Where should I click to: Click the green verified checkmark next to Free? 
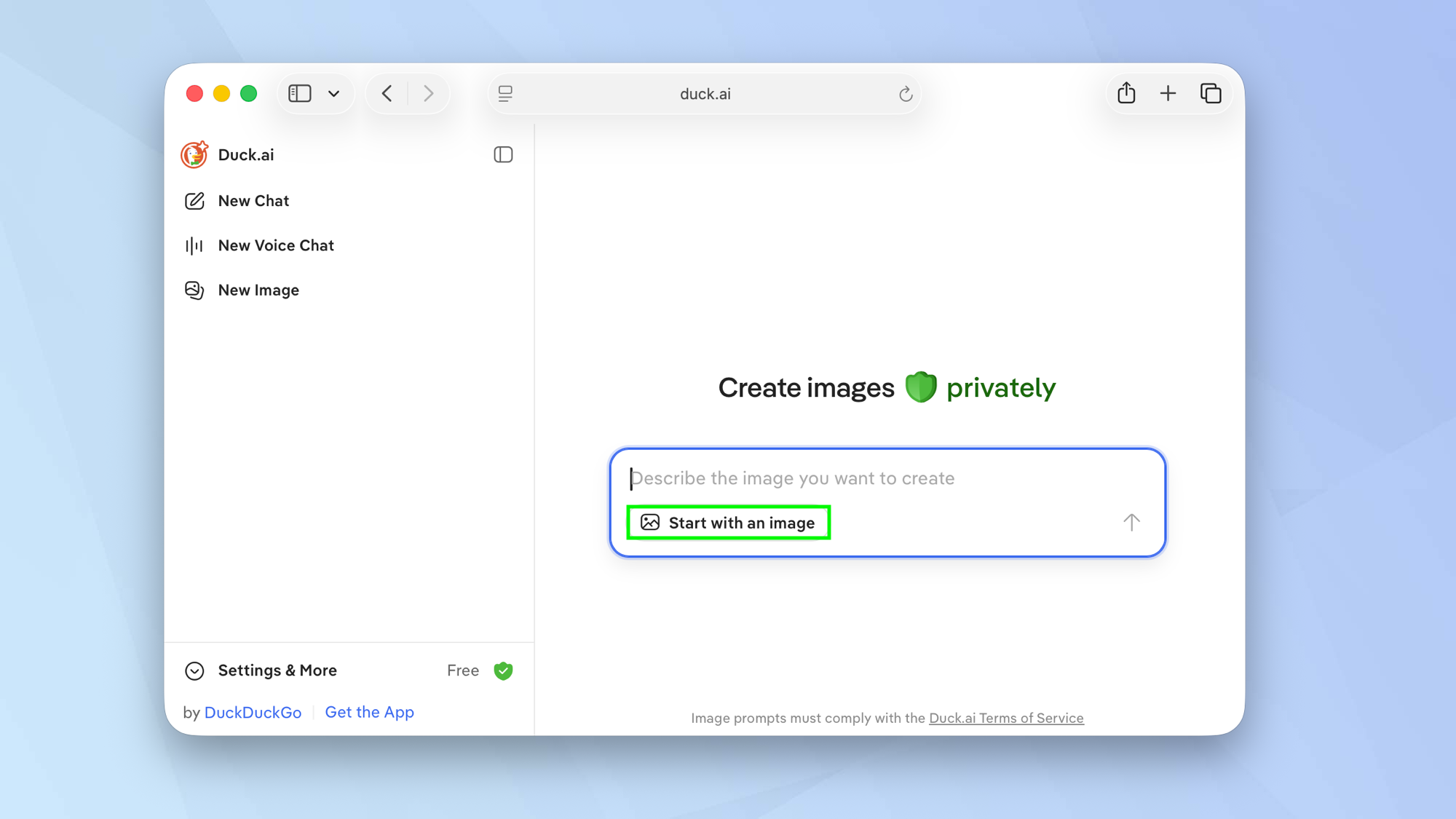tap(503, 670)
